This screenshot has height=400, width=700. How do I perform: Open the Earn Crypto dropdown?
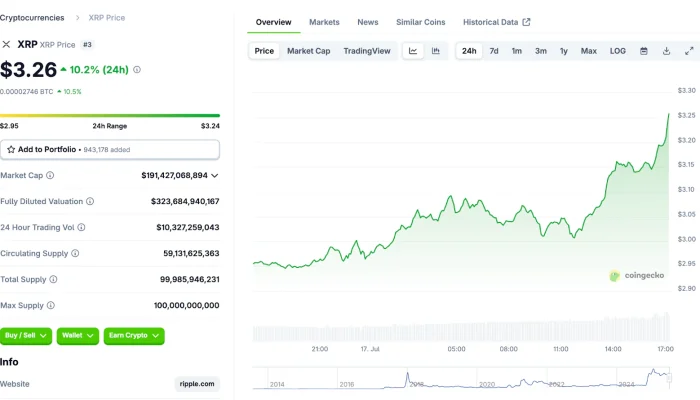134,336
